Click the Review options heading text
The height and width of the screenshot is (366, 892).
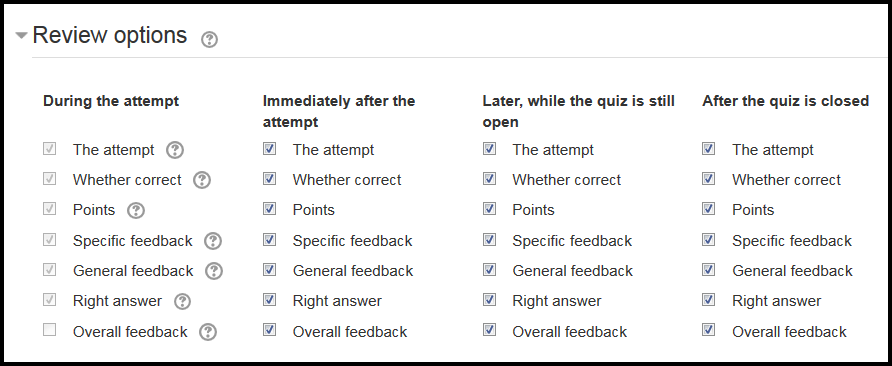coord(110,35)
